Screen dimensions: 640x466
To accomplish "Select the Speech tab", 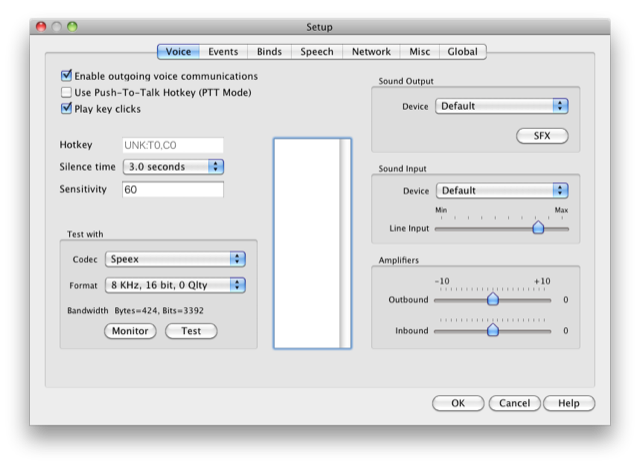I will click(x=317, y=52).
